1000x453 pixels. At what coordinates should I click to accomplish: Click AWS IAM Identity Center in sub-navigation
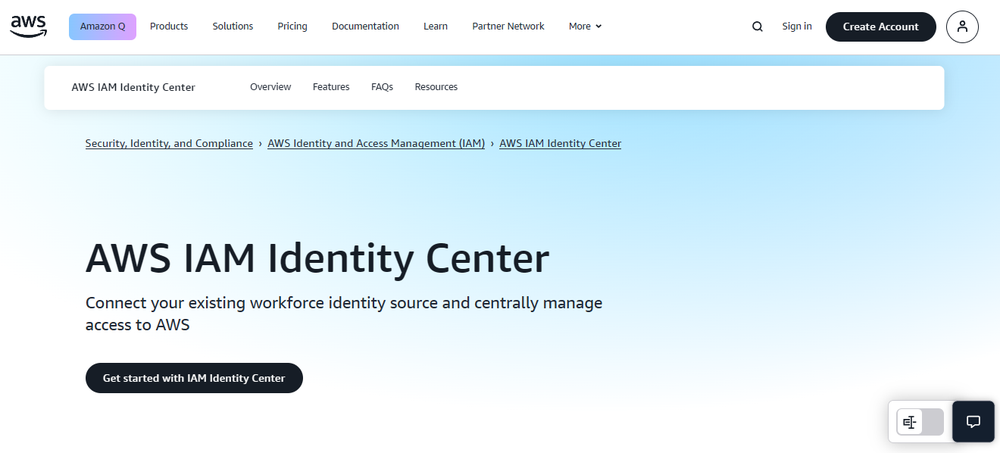133,87
